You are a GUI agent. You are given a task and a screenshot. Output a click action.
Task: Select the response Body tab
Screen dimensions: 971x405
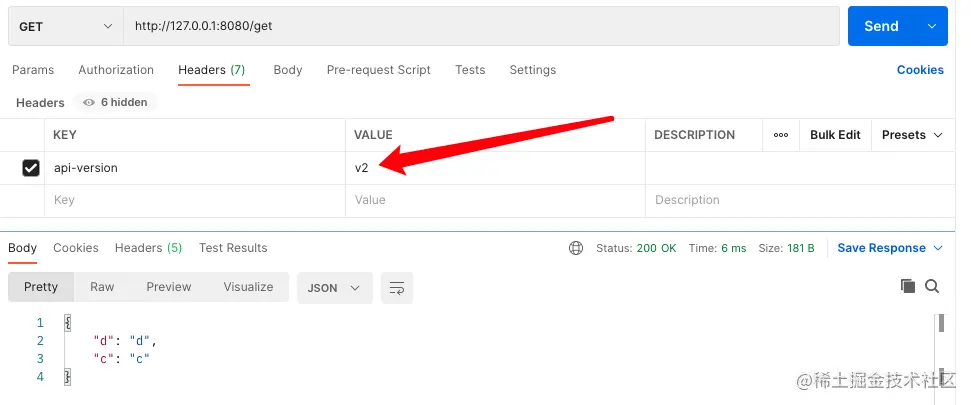click(22, 248)
